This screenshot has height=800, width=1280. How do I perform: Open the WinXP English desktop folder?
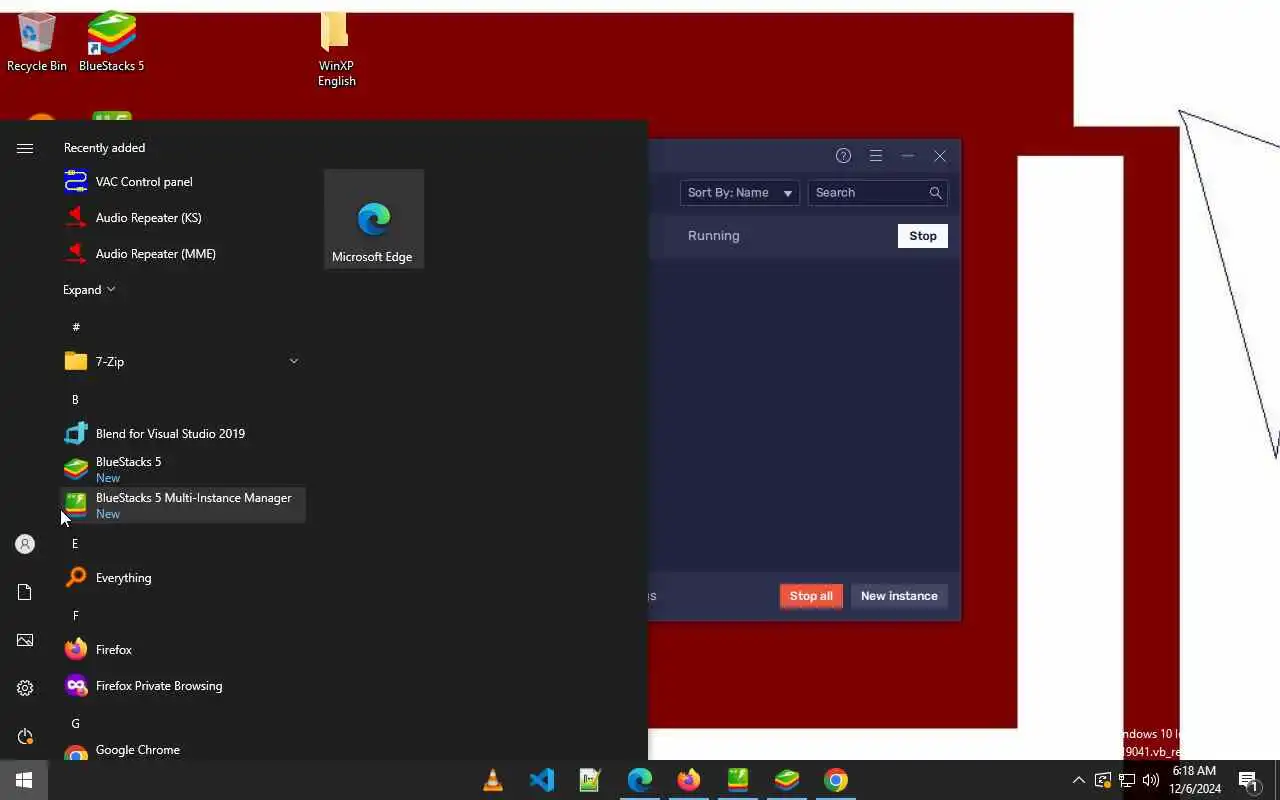click(x=336, y=50)
